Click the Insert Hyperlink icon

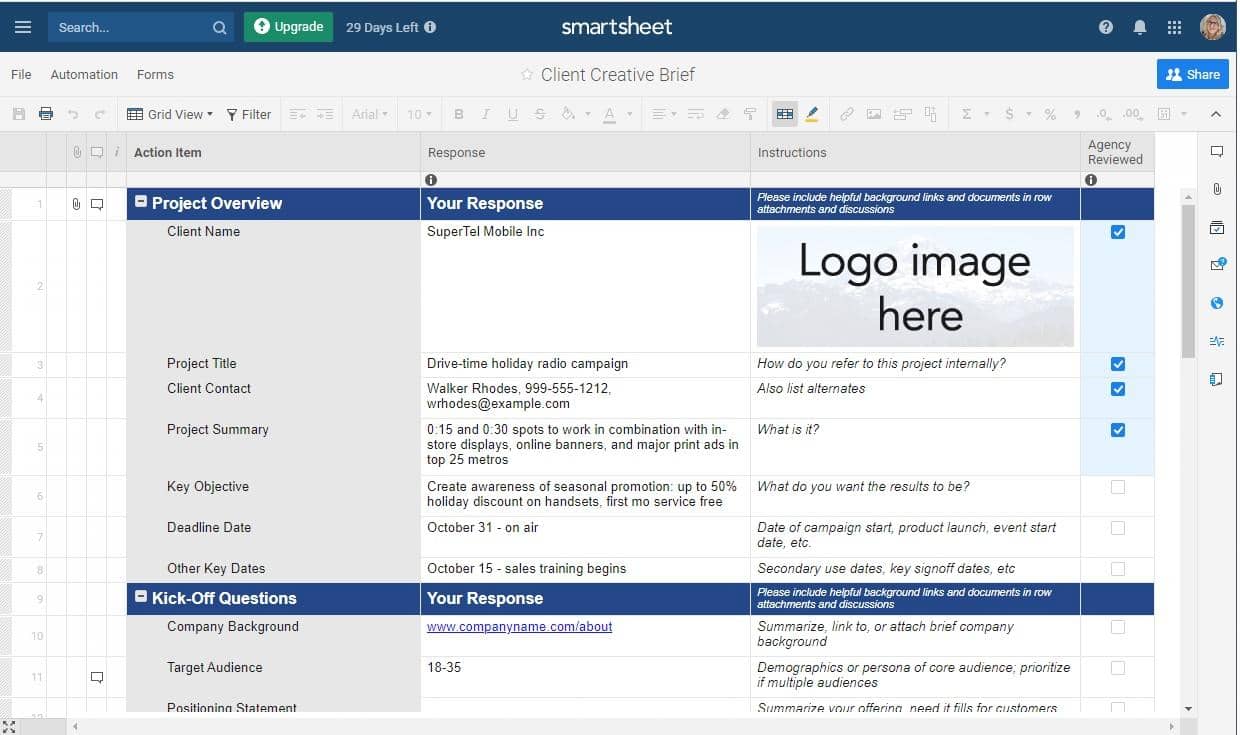coord(847,114)
